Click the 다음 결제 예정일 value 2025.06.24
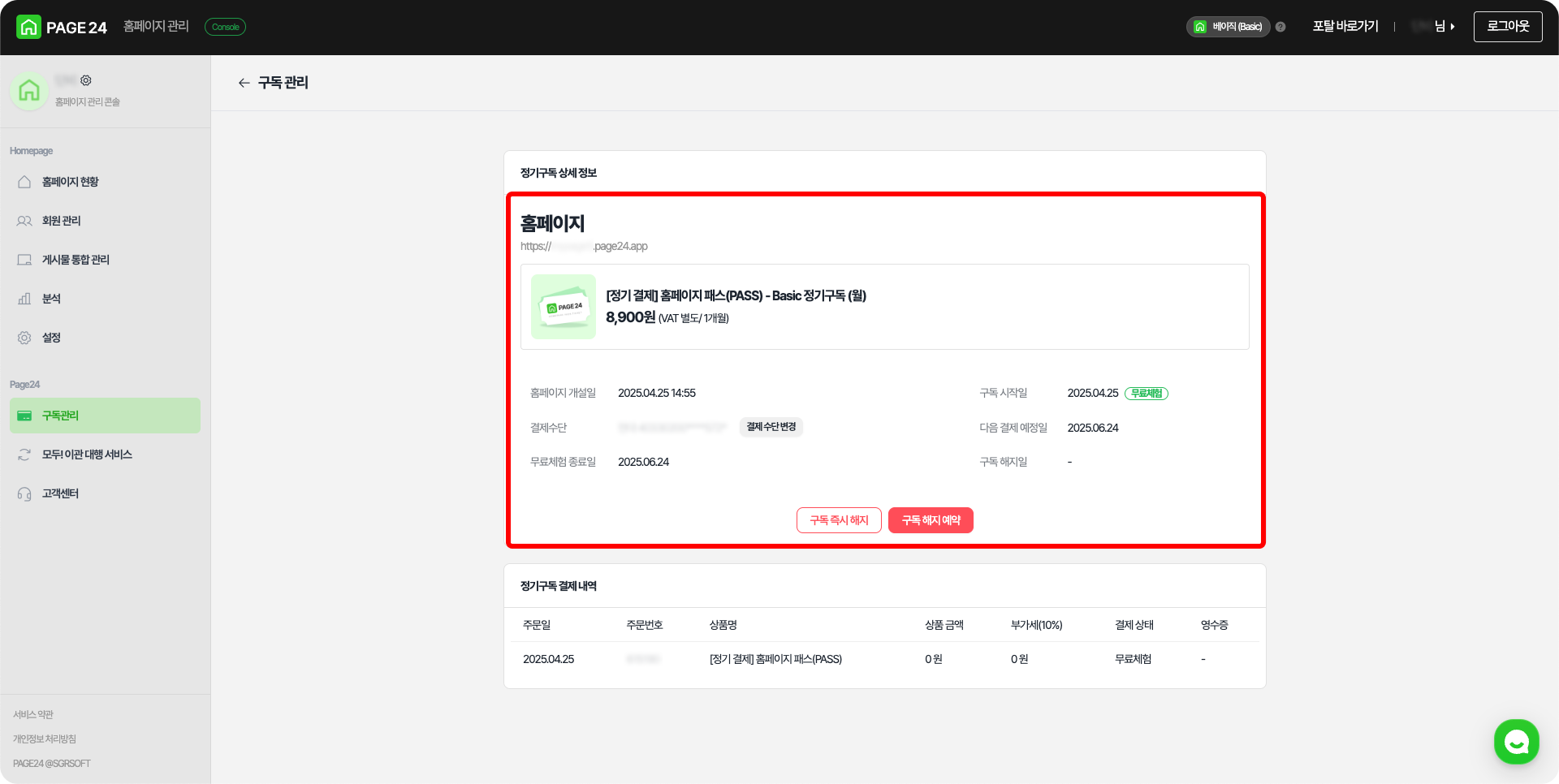 pyautogui.click(x=1093, y=428)
